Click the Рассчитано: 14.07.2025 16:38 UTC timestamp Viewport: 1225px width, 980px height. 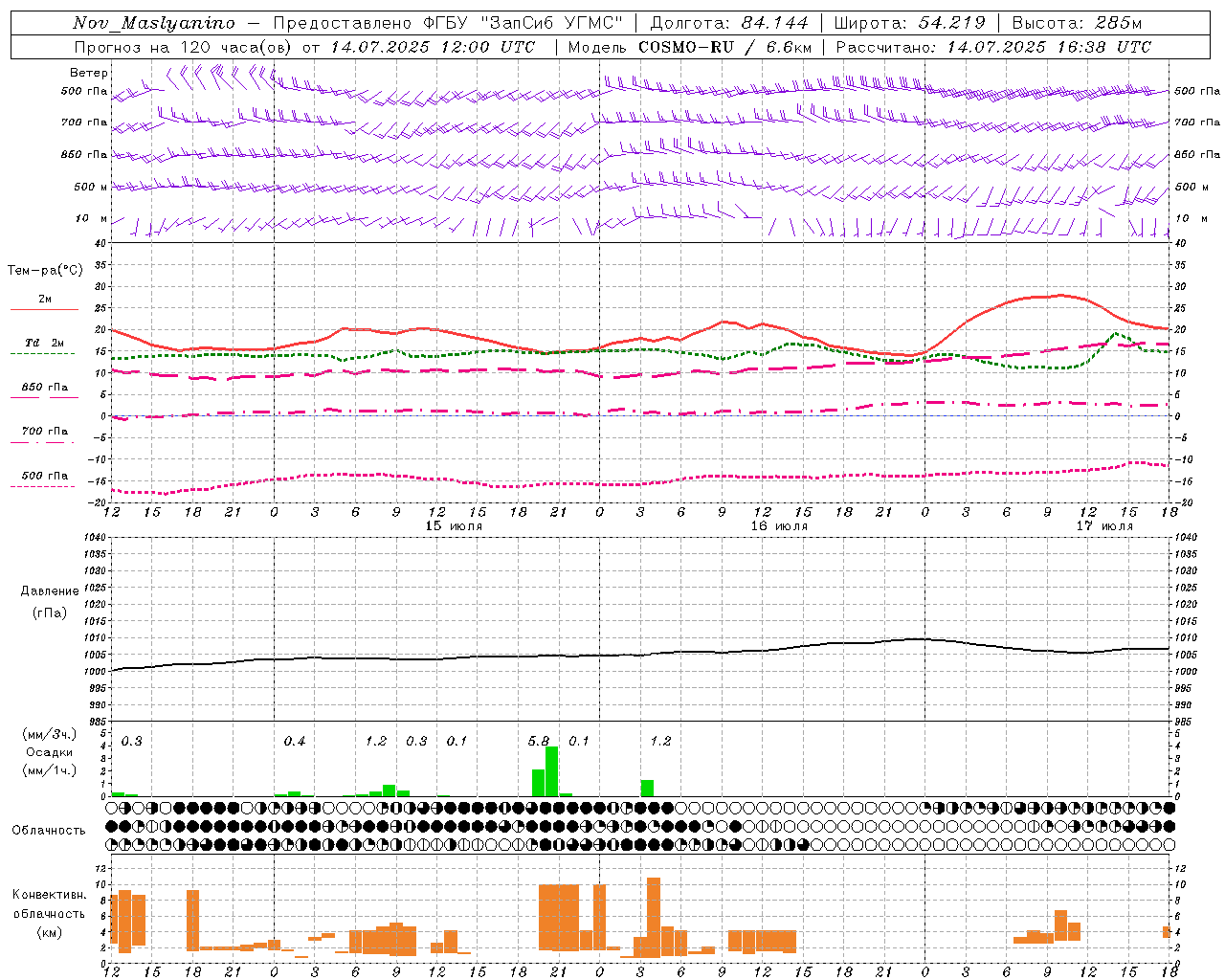coord(993,47)
